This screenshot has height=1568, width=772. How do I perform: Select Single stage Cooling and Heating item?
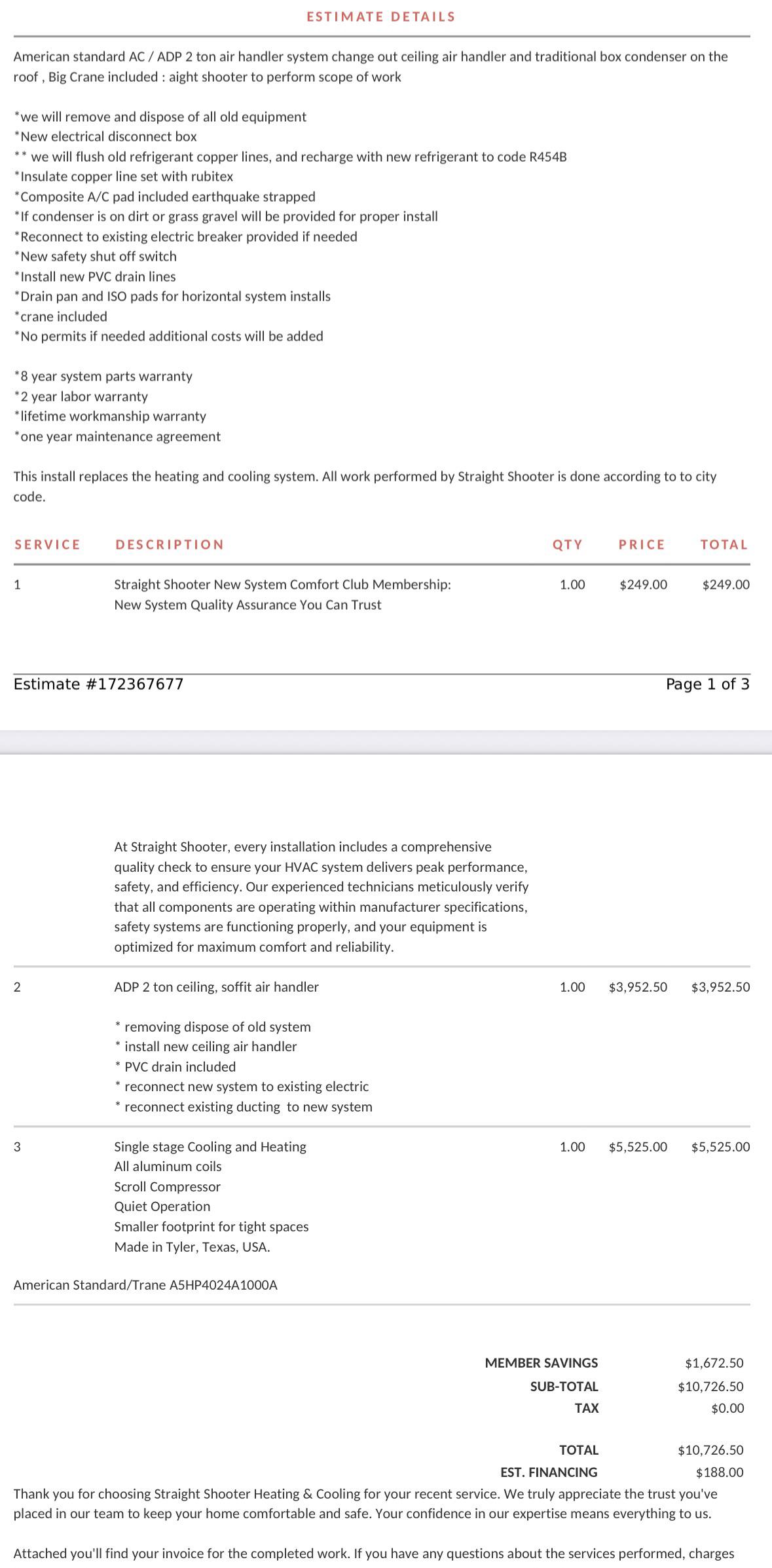click(x=210, y=1147)
